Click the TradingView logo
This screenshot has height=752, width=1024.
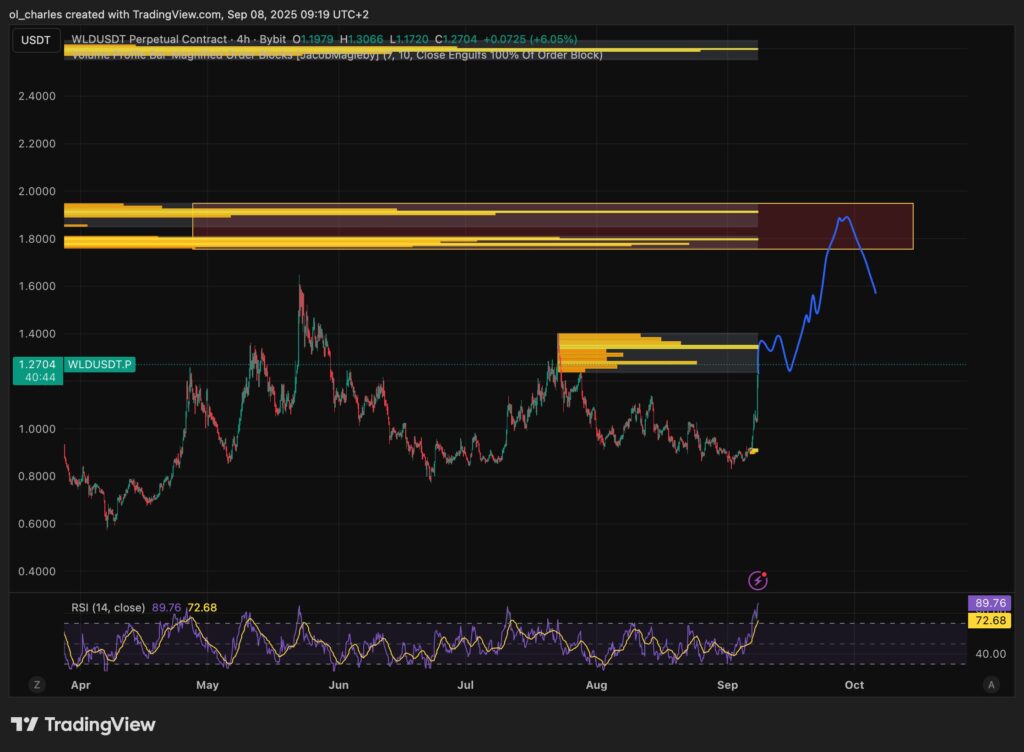coord(83,725)
